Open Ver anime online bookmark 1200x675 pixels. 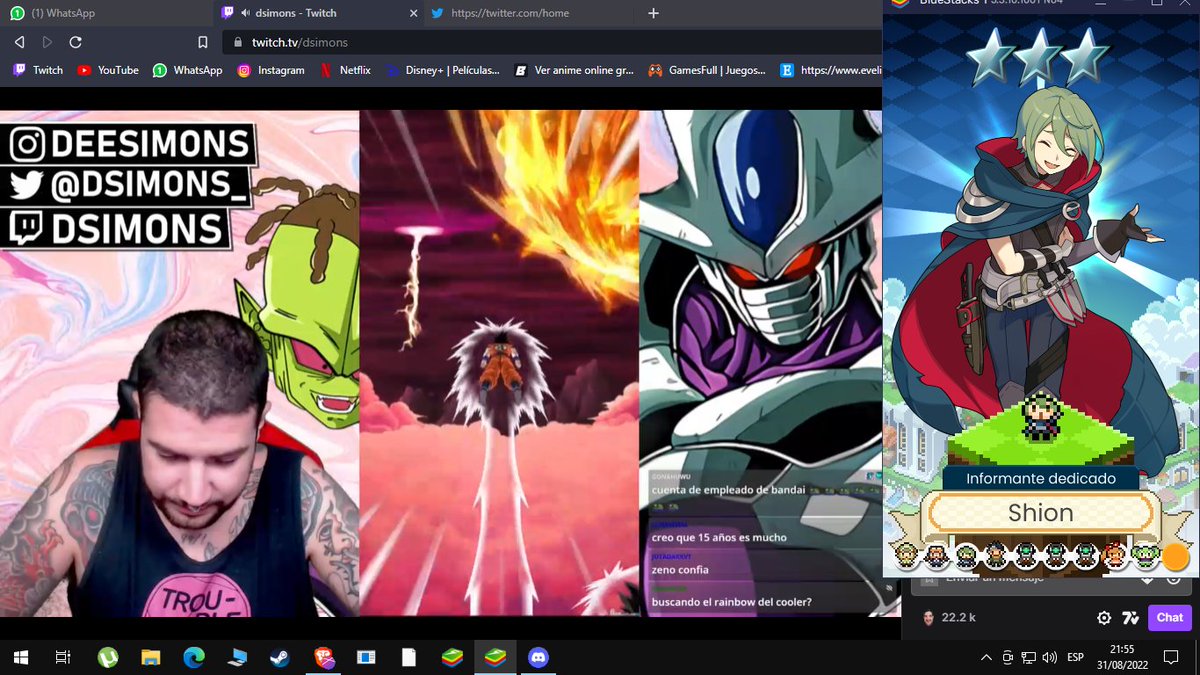coord(575,70)
